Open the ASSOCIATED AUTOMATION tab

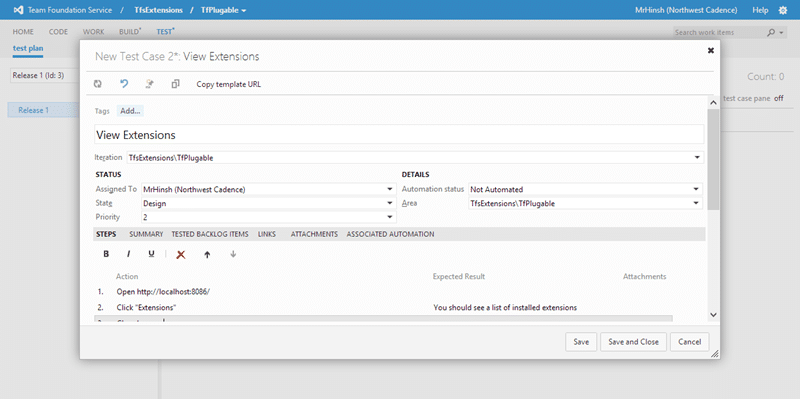point(390,234)
